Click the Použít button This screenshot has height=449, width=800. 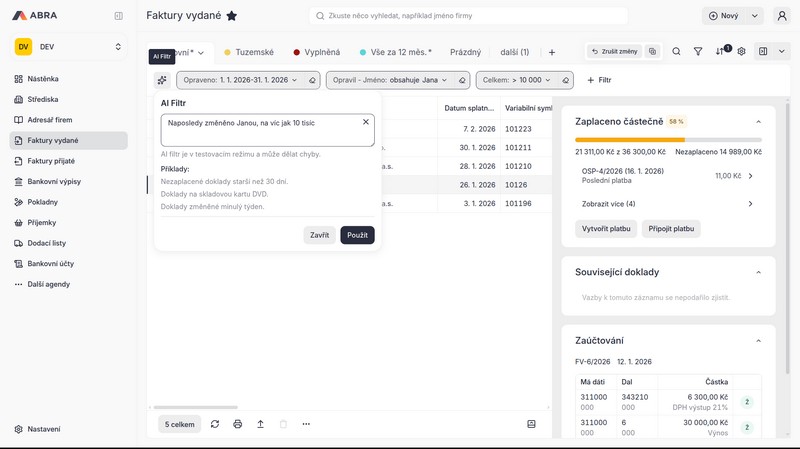357,235
